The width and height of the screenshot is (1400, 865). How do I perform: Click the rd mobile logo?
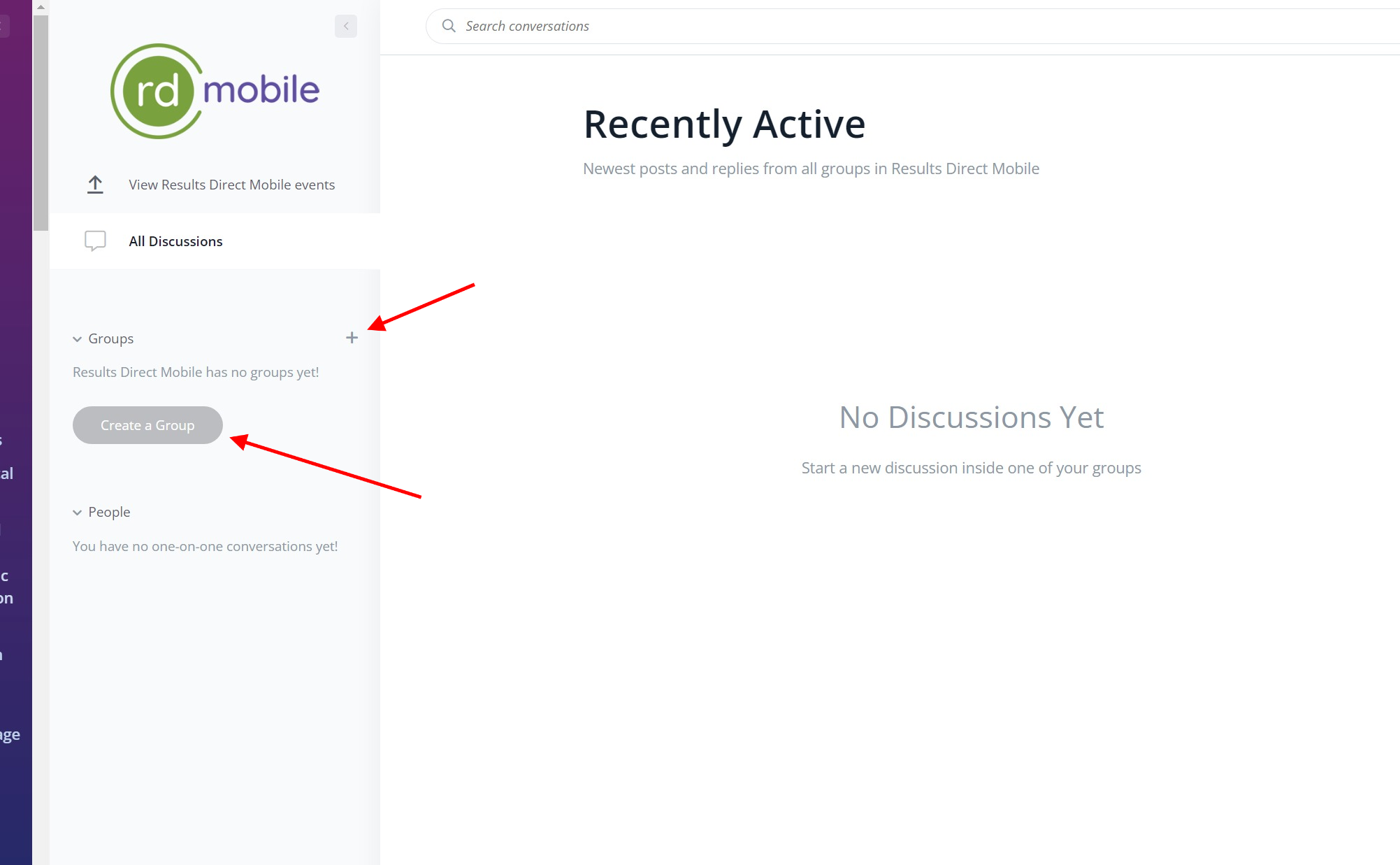[x=215, y=91]
